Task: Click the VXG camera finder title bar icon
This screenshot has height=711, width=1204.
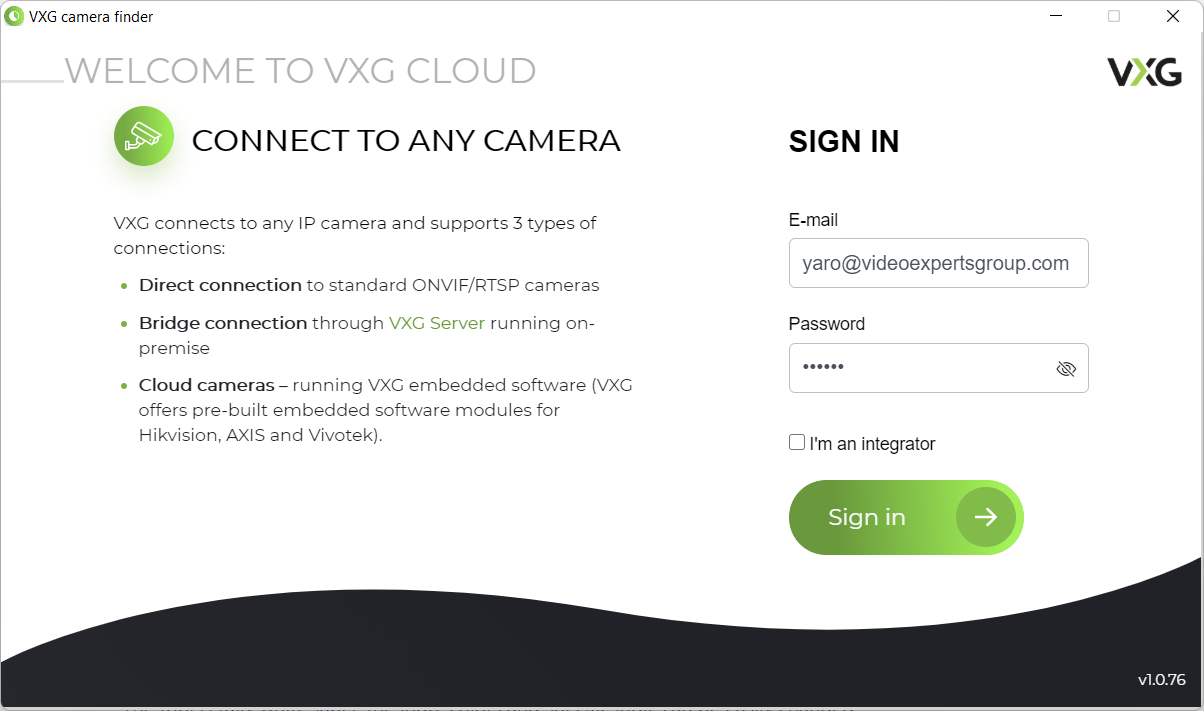Action: (14, 16)
